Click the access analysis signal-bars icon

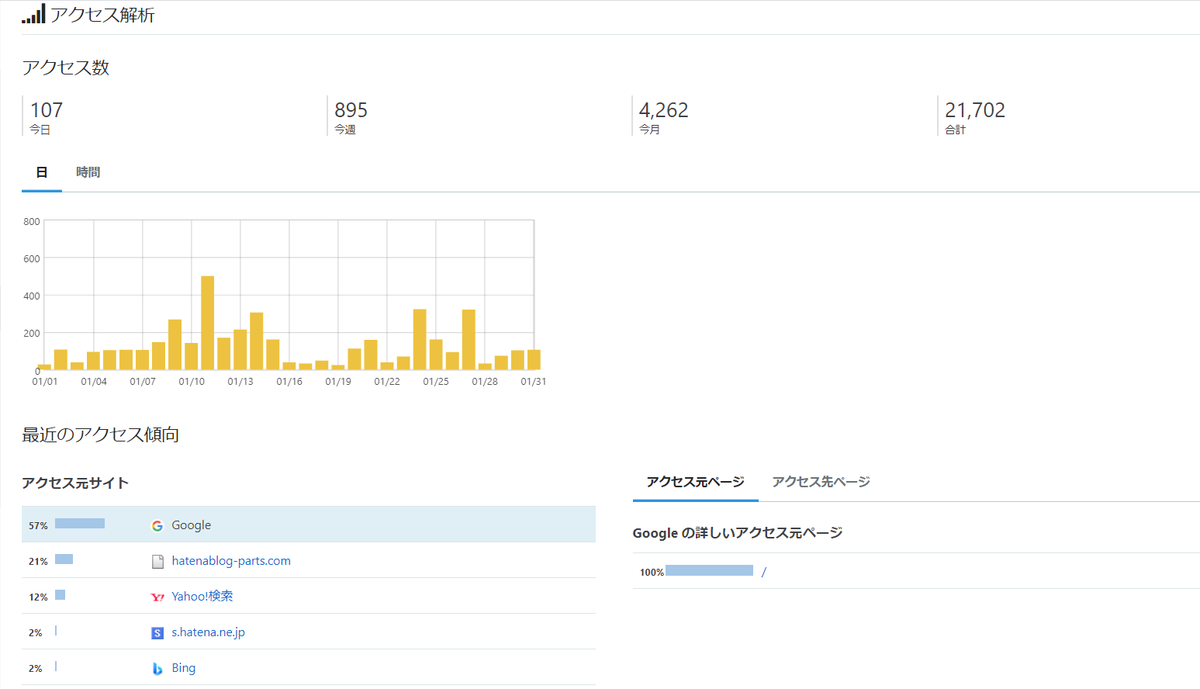pos(33,15)
